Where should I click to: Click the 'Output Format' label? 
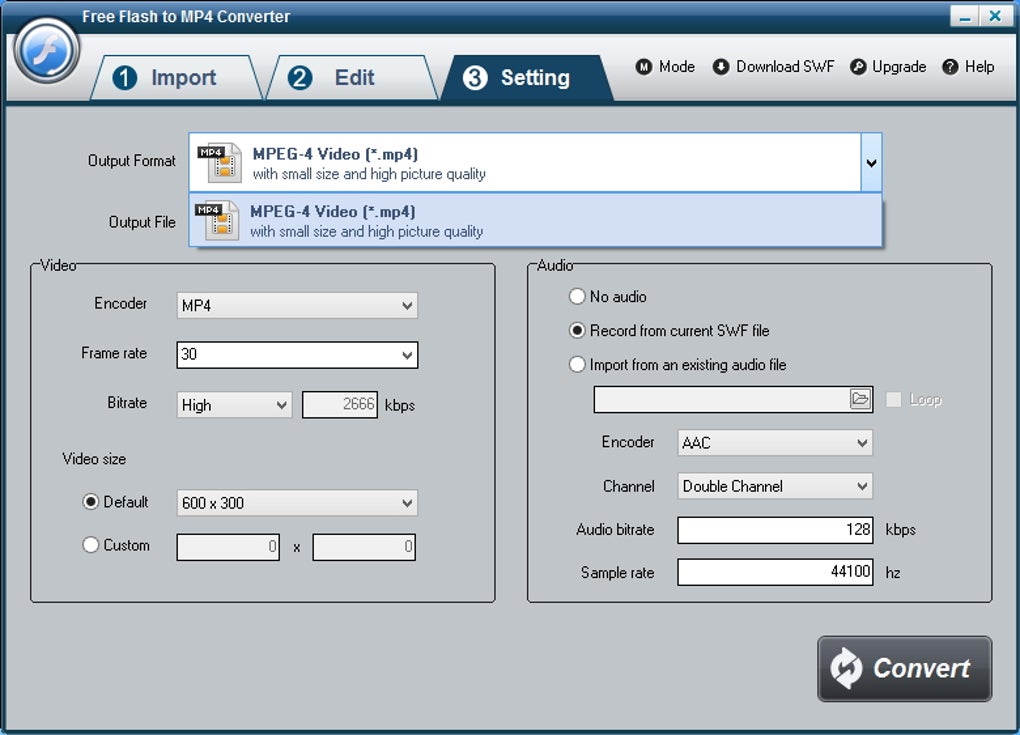click(132, 161)
